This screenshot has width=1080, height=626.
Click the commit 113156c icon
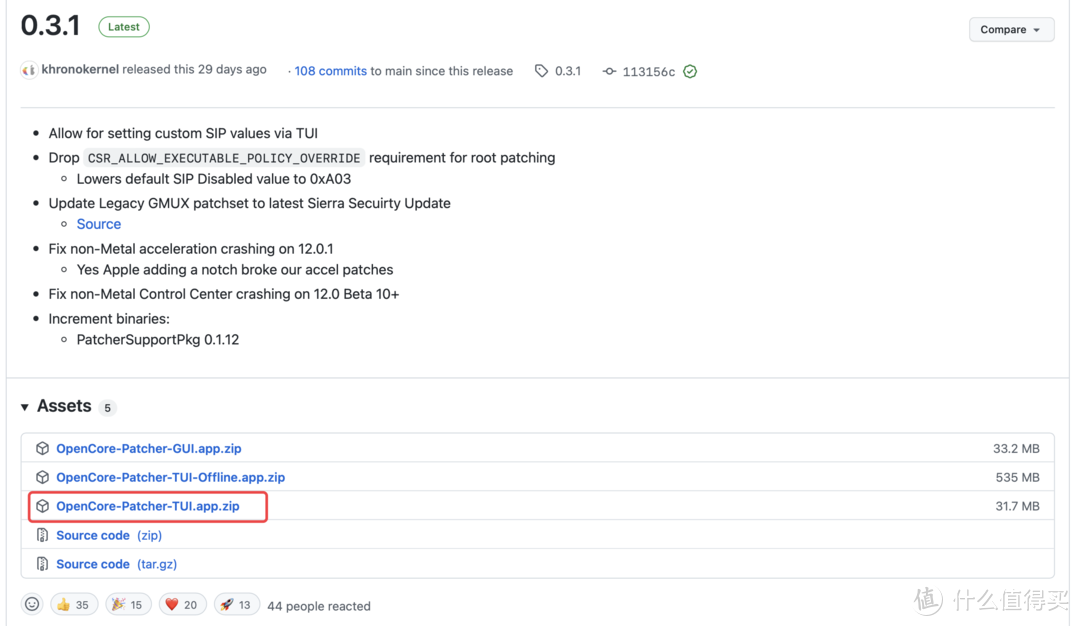point(609,72)
